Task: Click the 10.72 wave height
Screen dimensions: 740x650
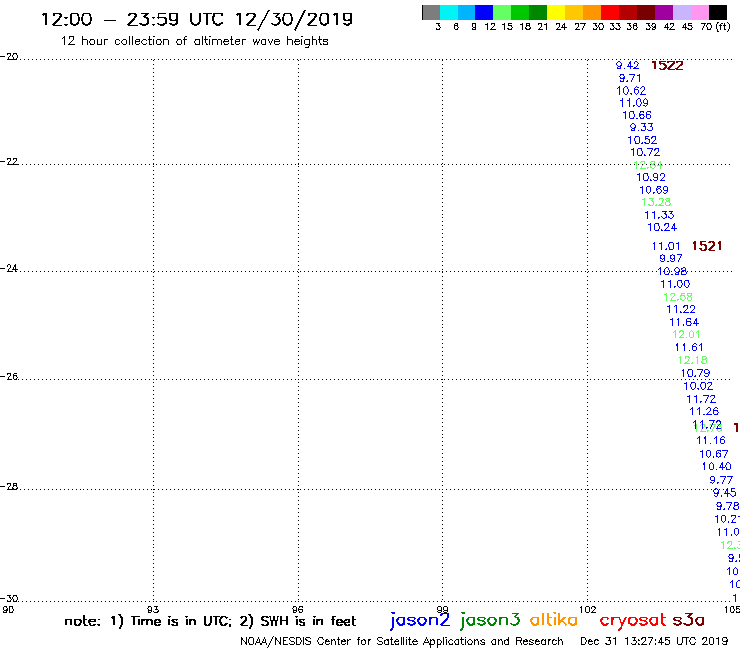Action: pyautogui.click(x=645, y=152)
